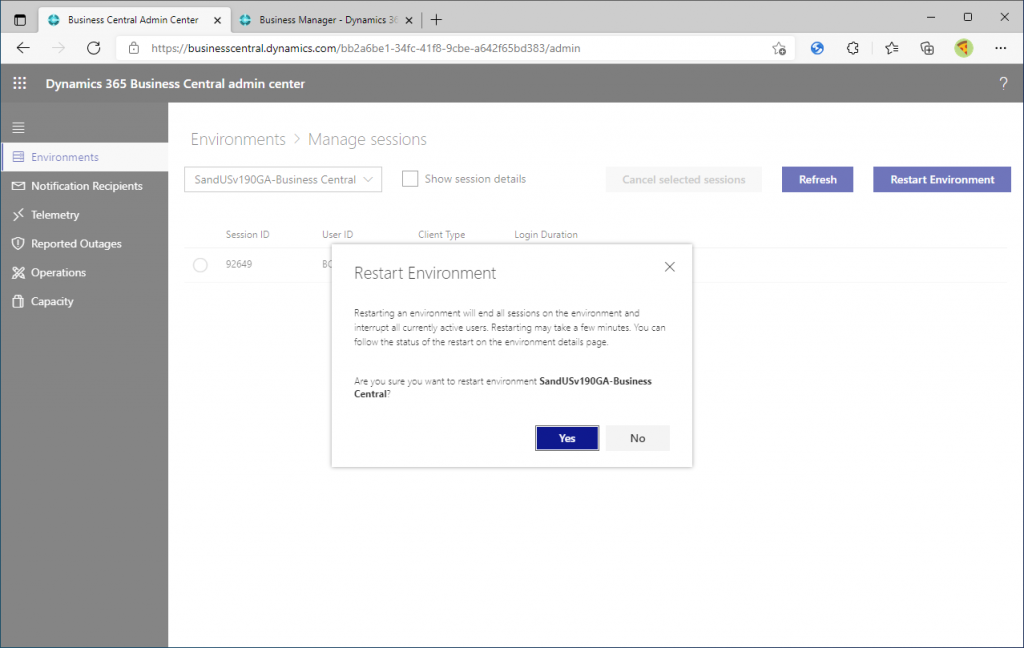
Task: Click the Session ID column header
Action: (x=247, y=235)
